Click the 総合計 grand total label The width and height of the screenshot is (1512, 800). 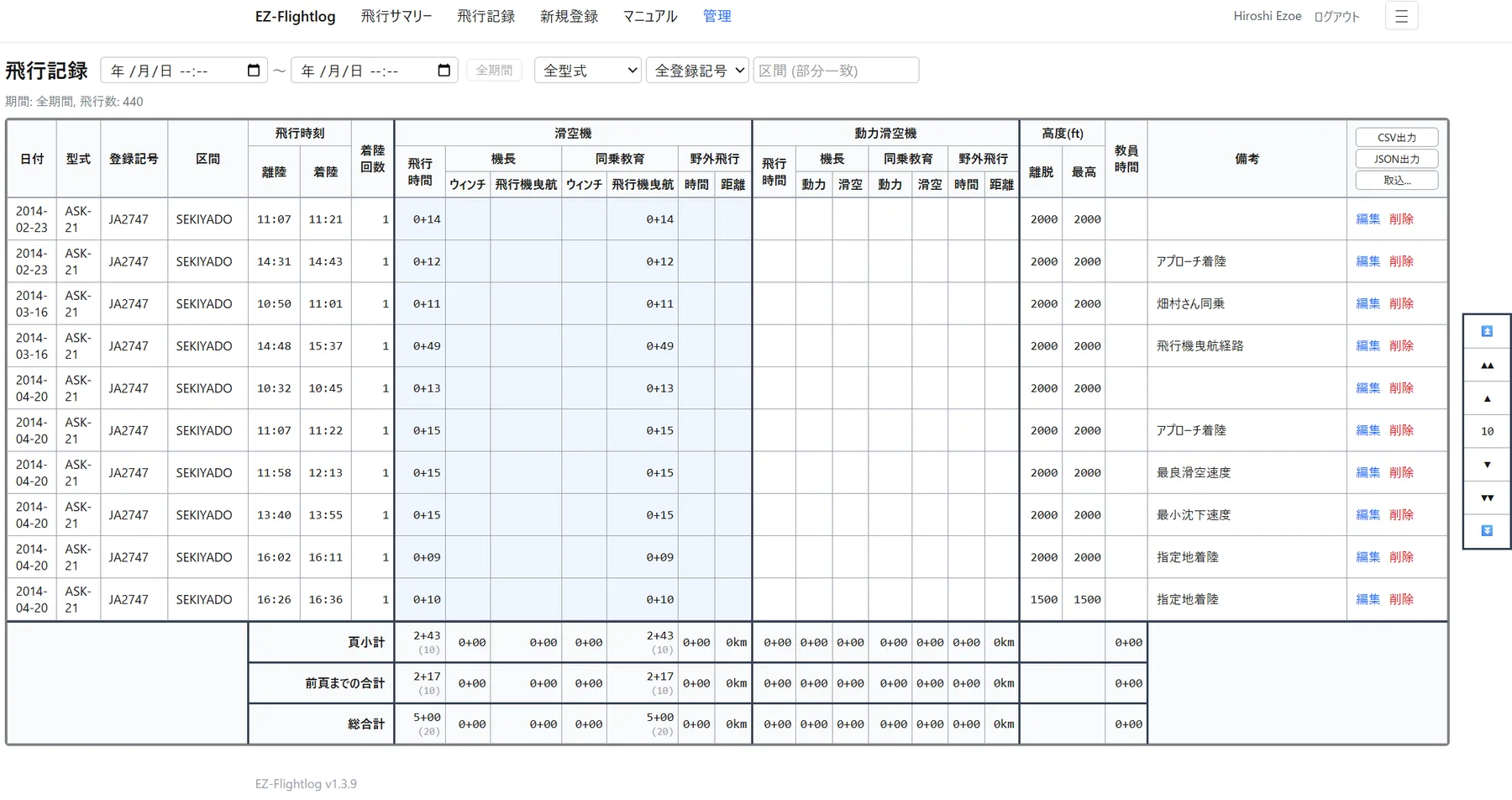tap(366, 724)
